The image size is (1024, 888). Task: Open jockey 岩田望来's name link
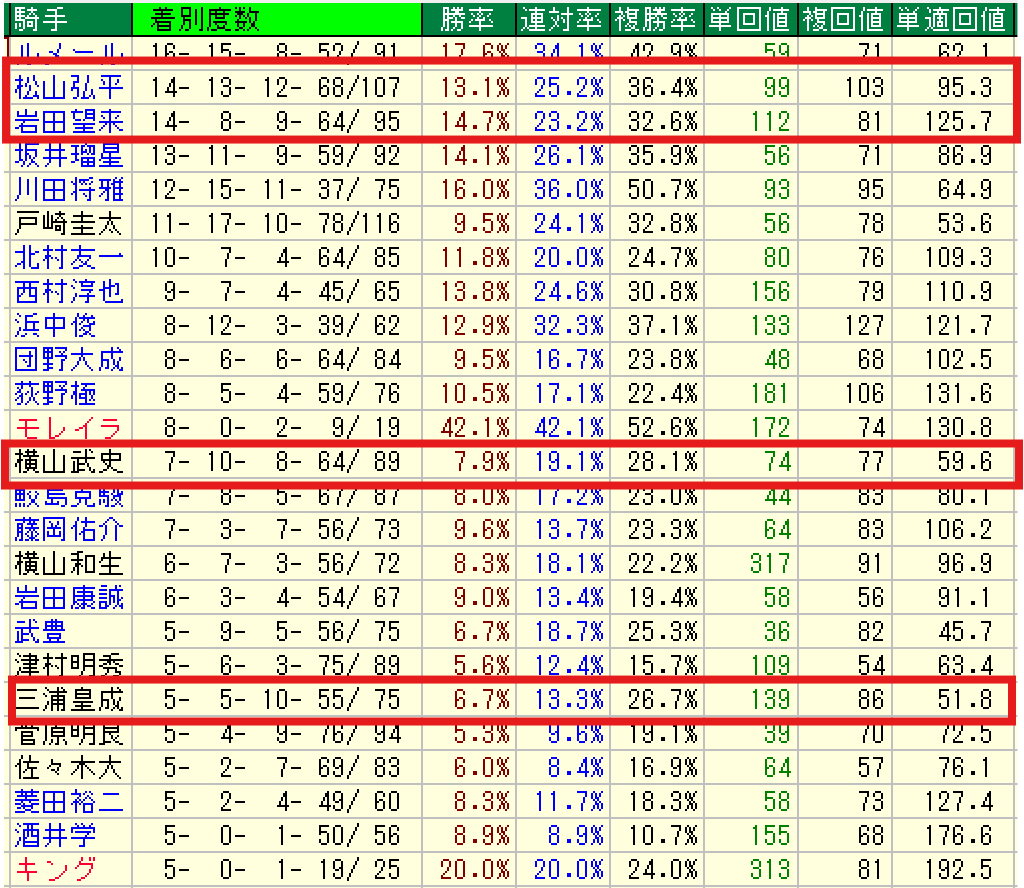pos(68,122)
